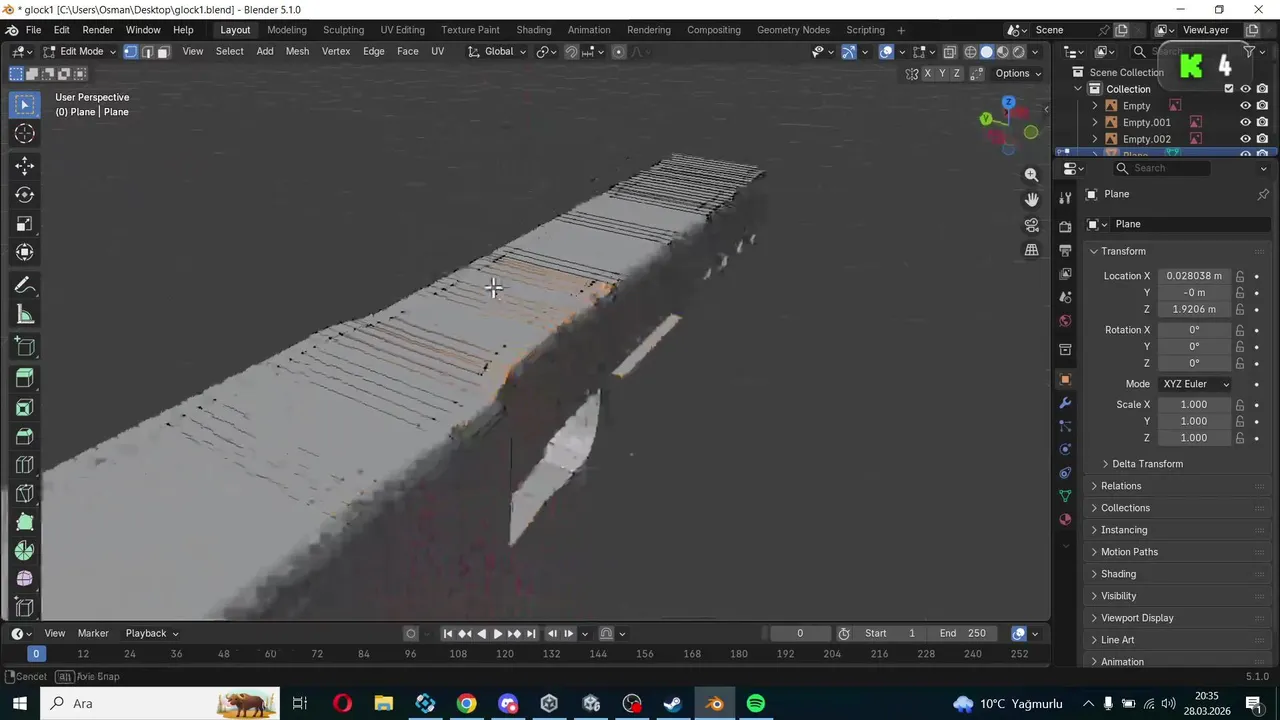This screenshot has height=720, width=1280.
Task: Enable vertex select mode
Action: click(x=130, y=52)
